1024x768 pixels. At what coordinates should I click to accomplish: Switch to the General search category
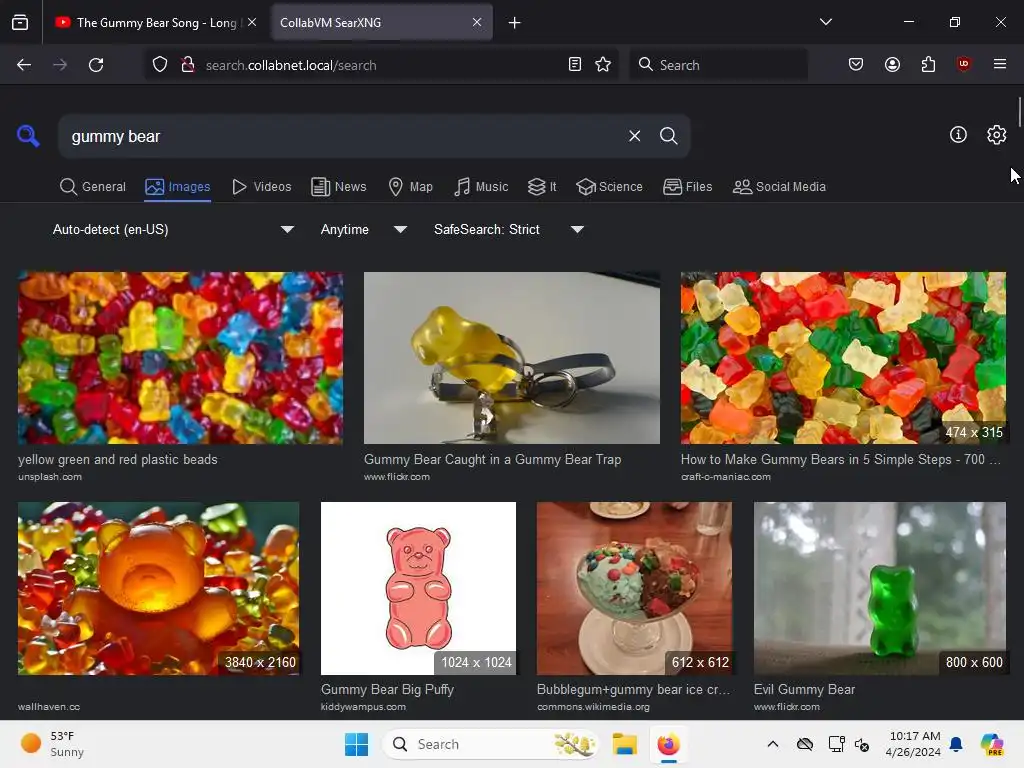tap(93, 187)
